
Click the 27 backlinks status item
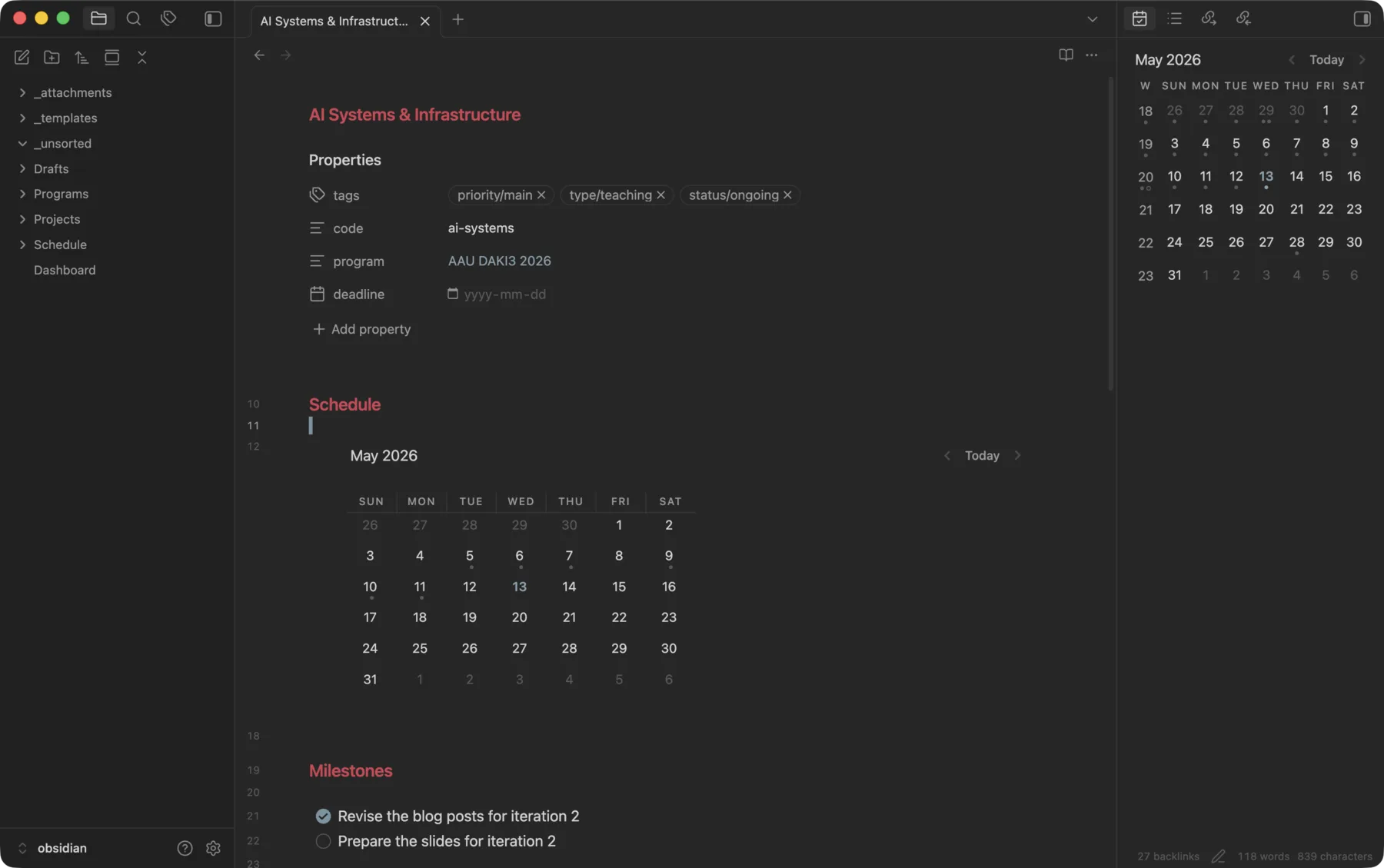tap(1168, 856)
